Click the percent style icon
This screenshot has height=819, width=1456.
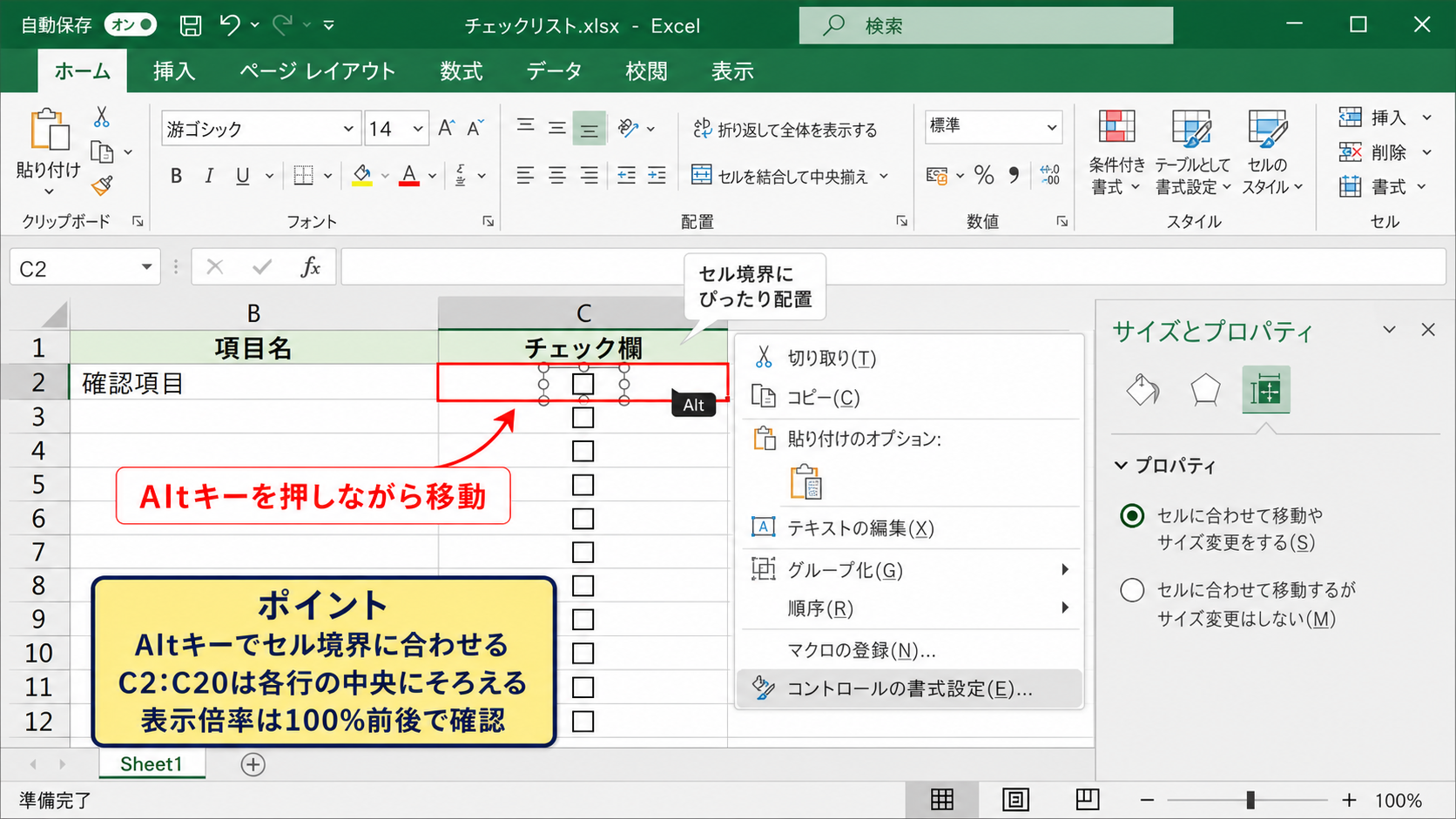tap(984, 176)
